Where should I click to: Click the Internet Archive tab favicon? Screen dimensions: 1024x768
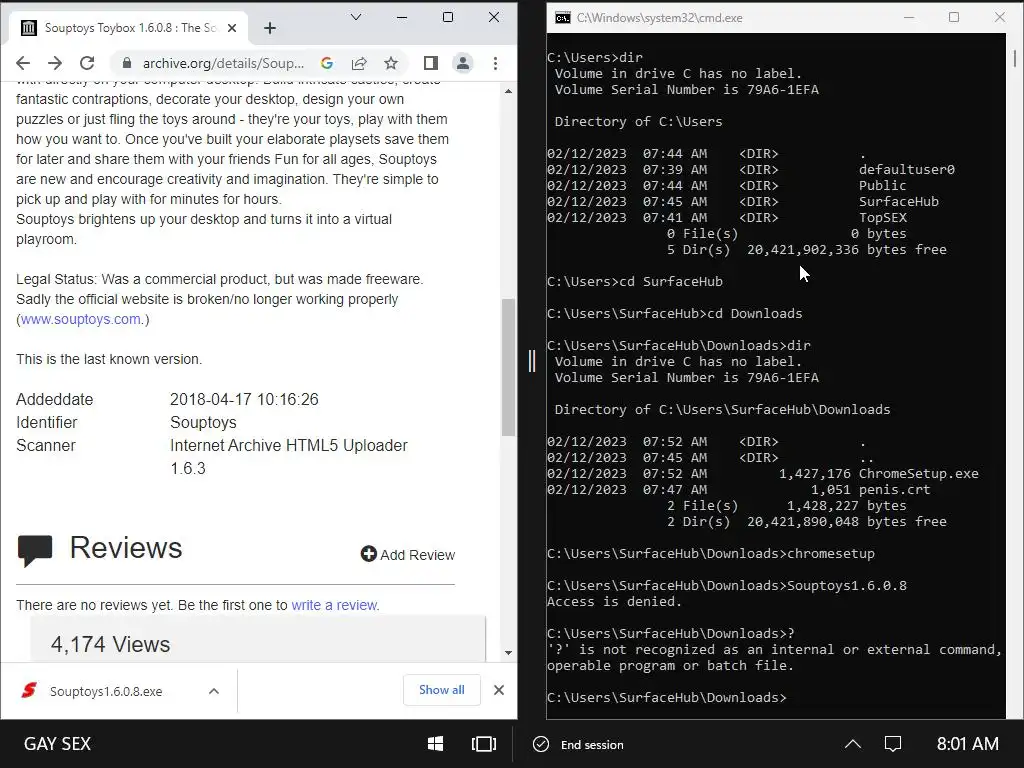pos(29,28)
